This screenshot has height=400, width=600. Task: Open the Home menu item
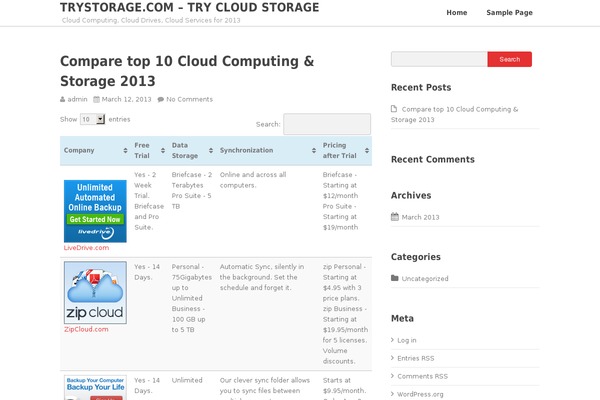457,13
